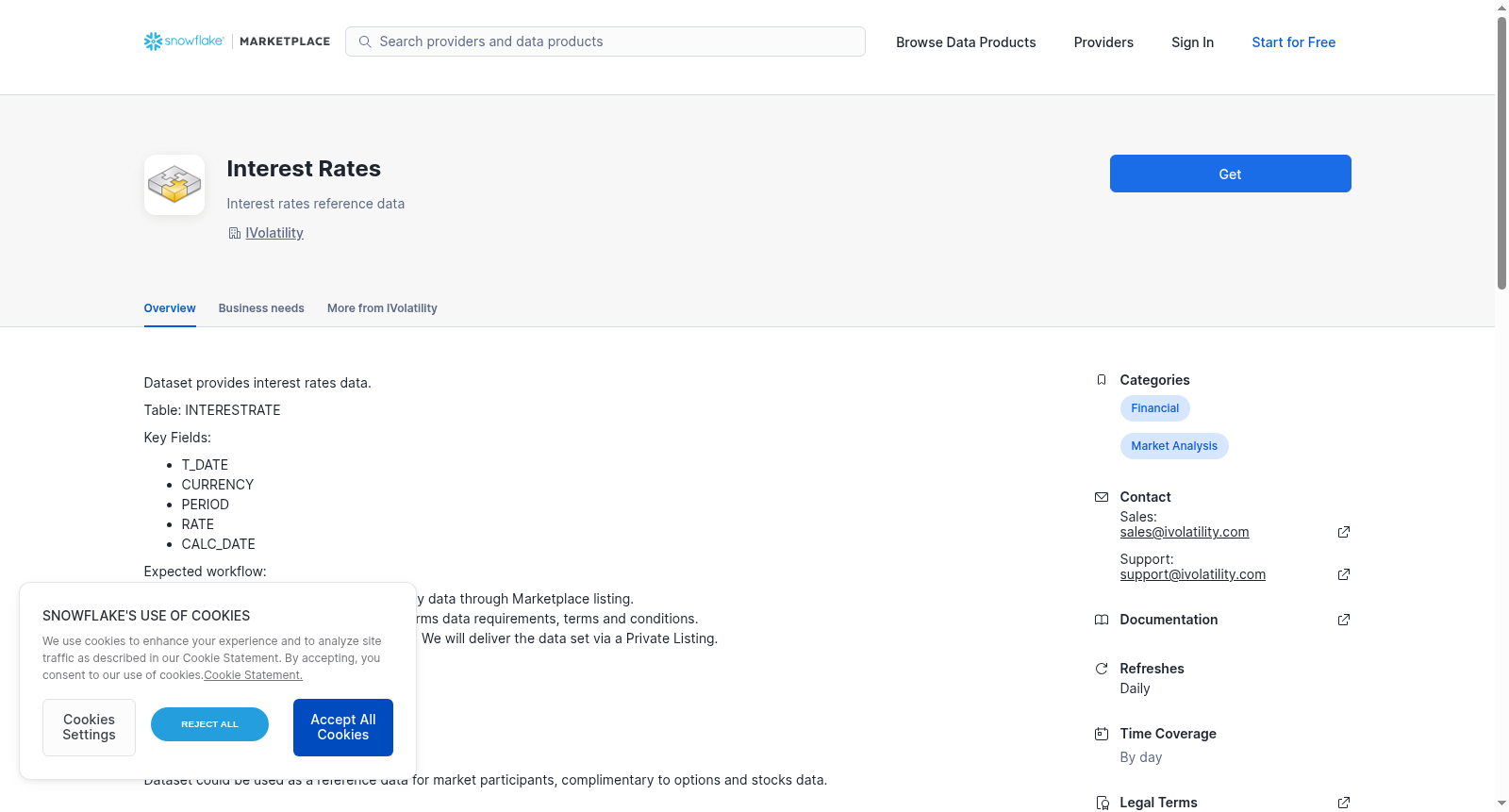The image size is (1509, 812).
Task: Open the Documentation link text
Action: [x=1169, y=620]
